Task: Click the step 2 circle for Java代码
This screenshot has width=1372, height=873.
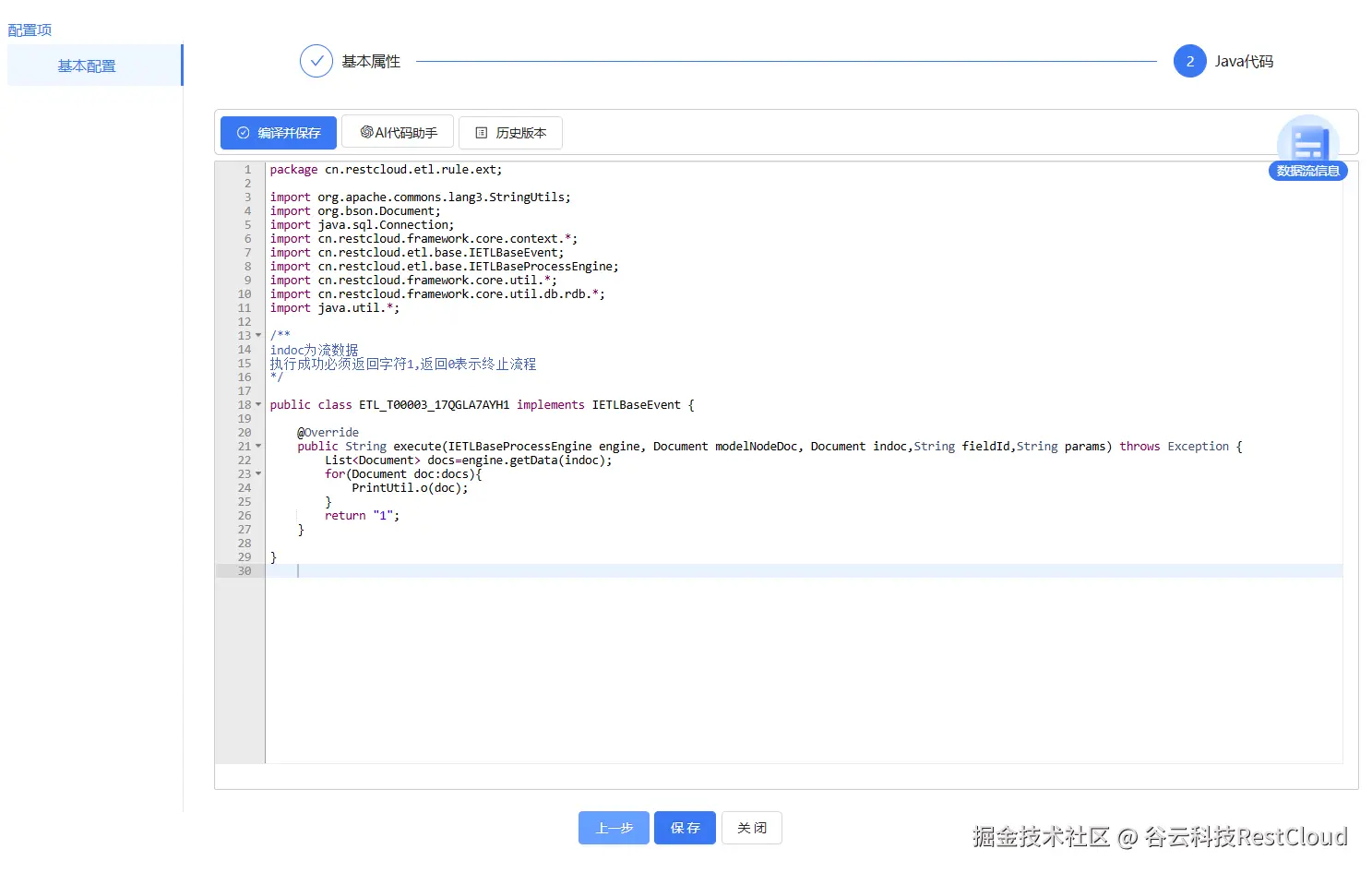Action: [x=1190, y=61]
